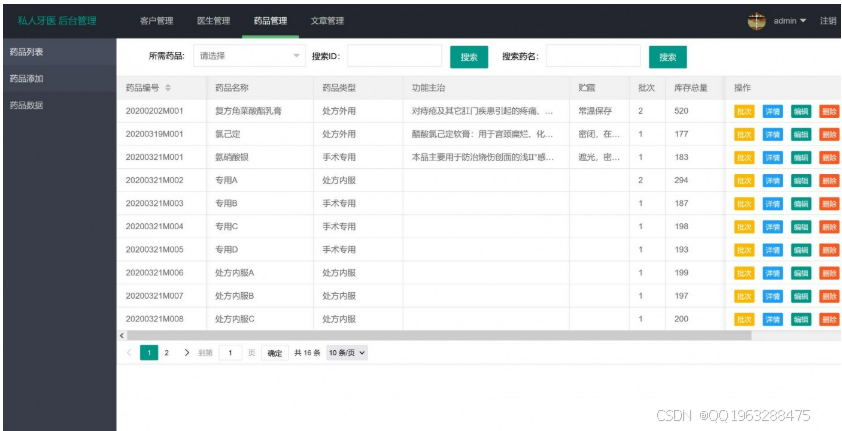Click the next page arrow
Viewport: 842px width, 431px height.
[x=186, y=353]
